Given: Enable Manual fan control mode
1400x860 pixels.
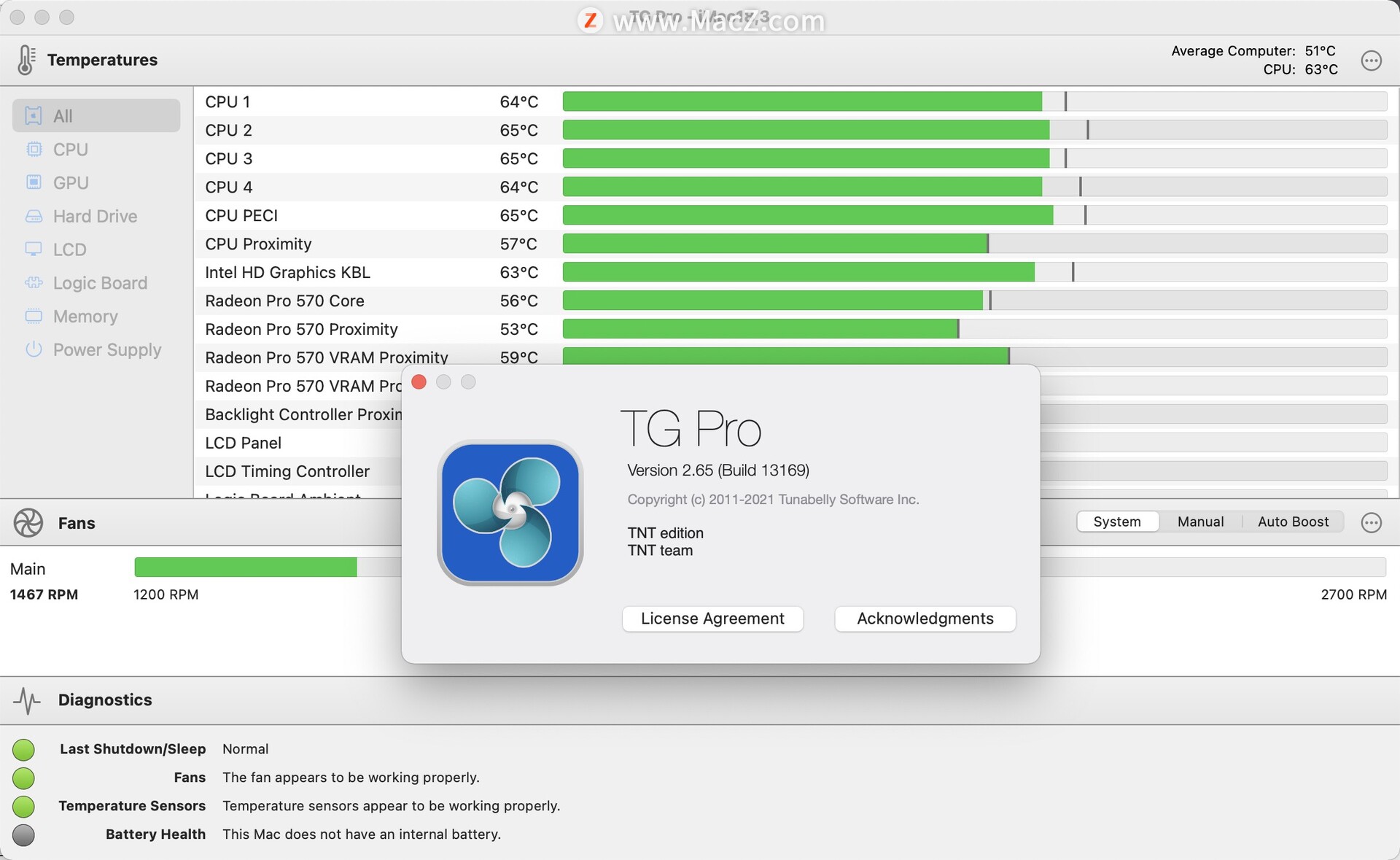Looking at the screenshot, I should coord(1200,520).
